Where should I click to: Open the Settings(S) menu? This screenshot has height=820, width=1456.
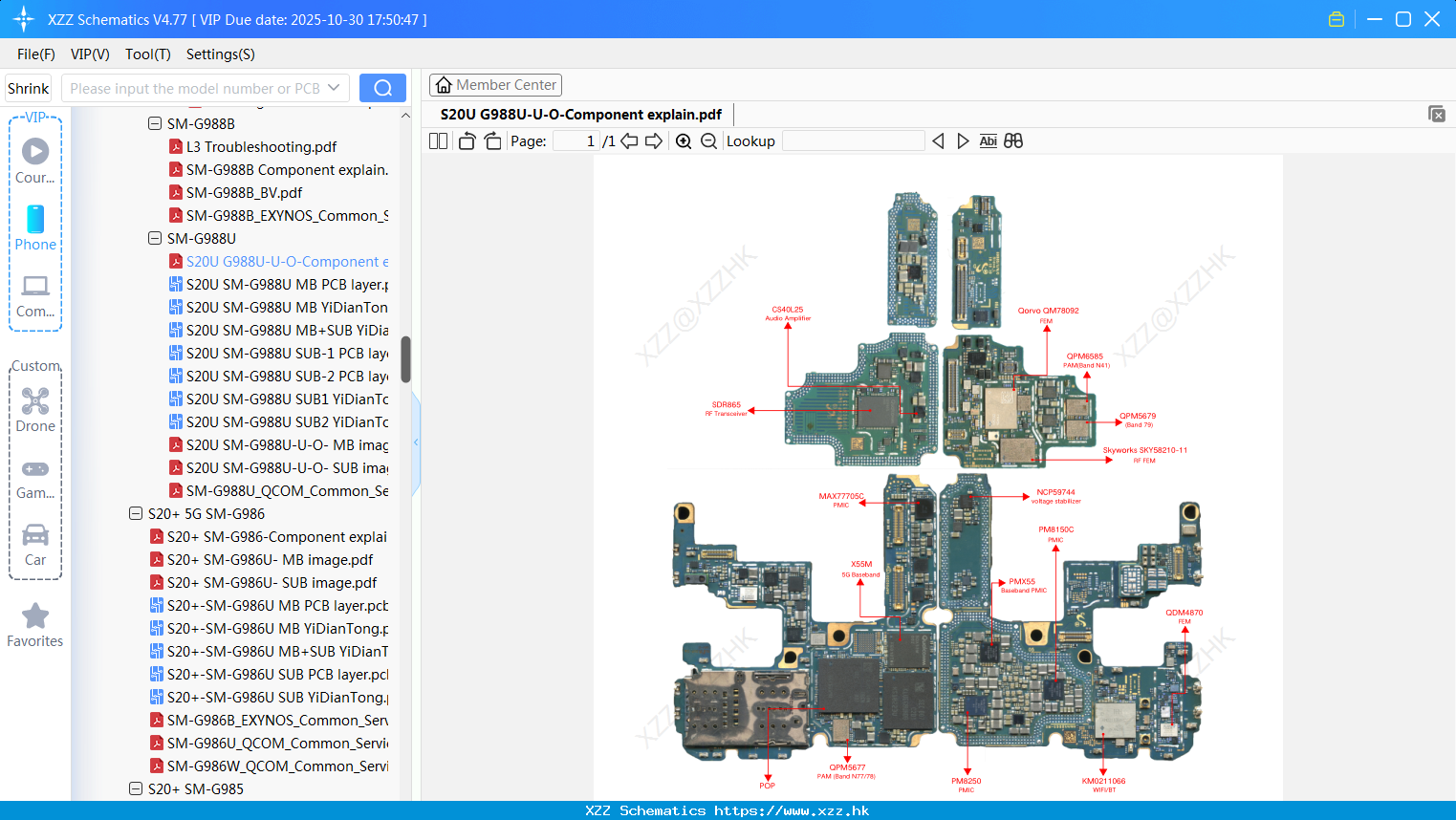tap(221, 54)
